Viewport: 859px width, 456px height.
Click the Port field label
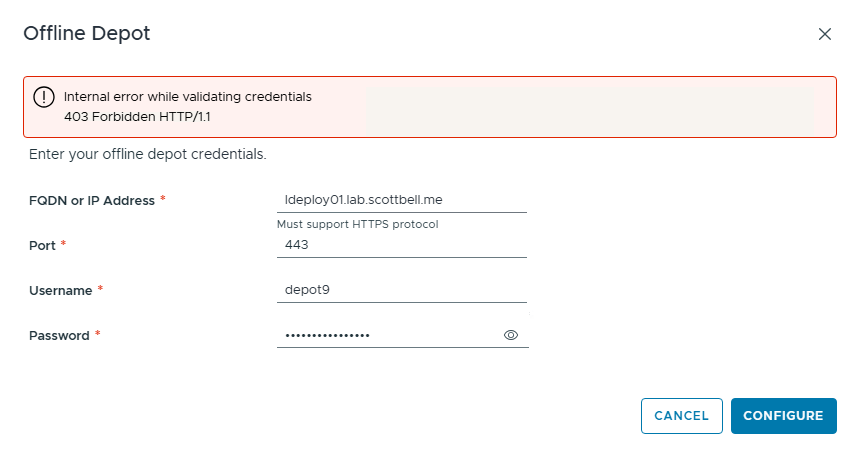point(43,245)
